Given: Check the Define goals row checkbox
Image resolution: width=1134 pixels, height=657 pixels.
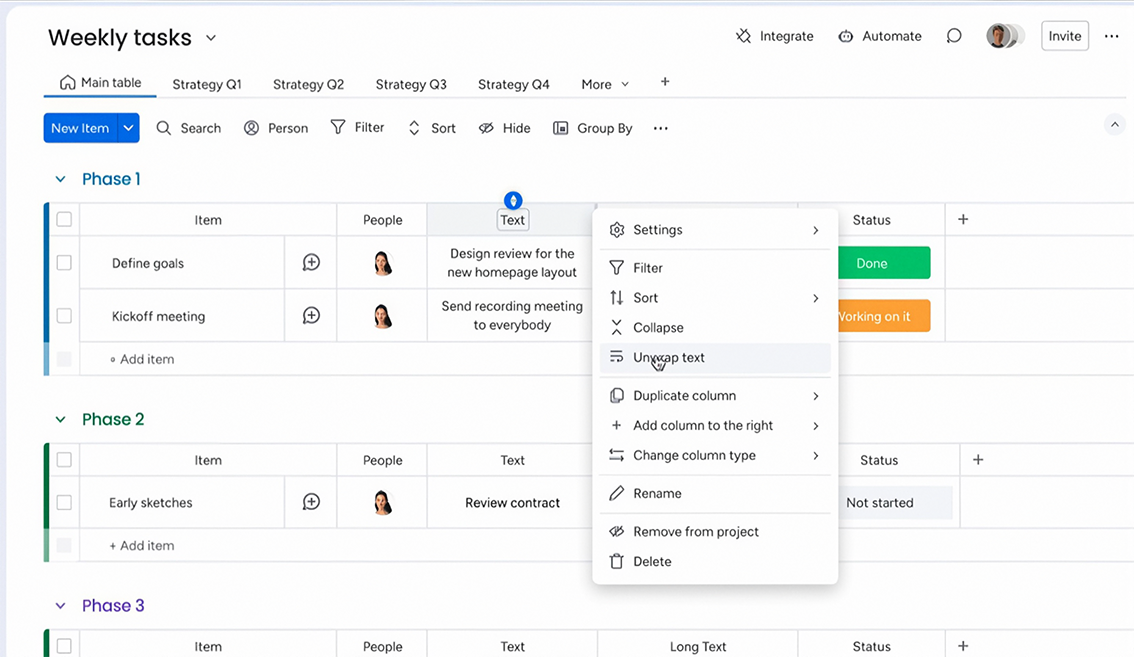Looking at the screenshot, I should [64, 263].
